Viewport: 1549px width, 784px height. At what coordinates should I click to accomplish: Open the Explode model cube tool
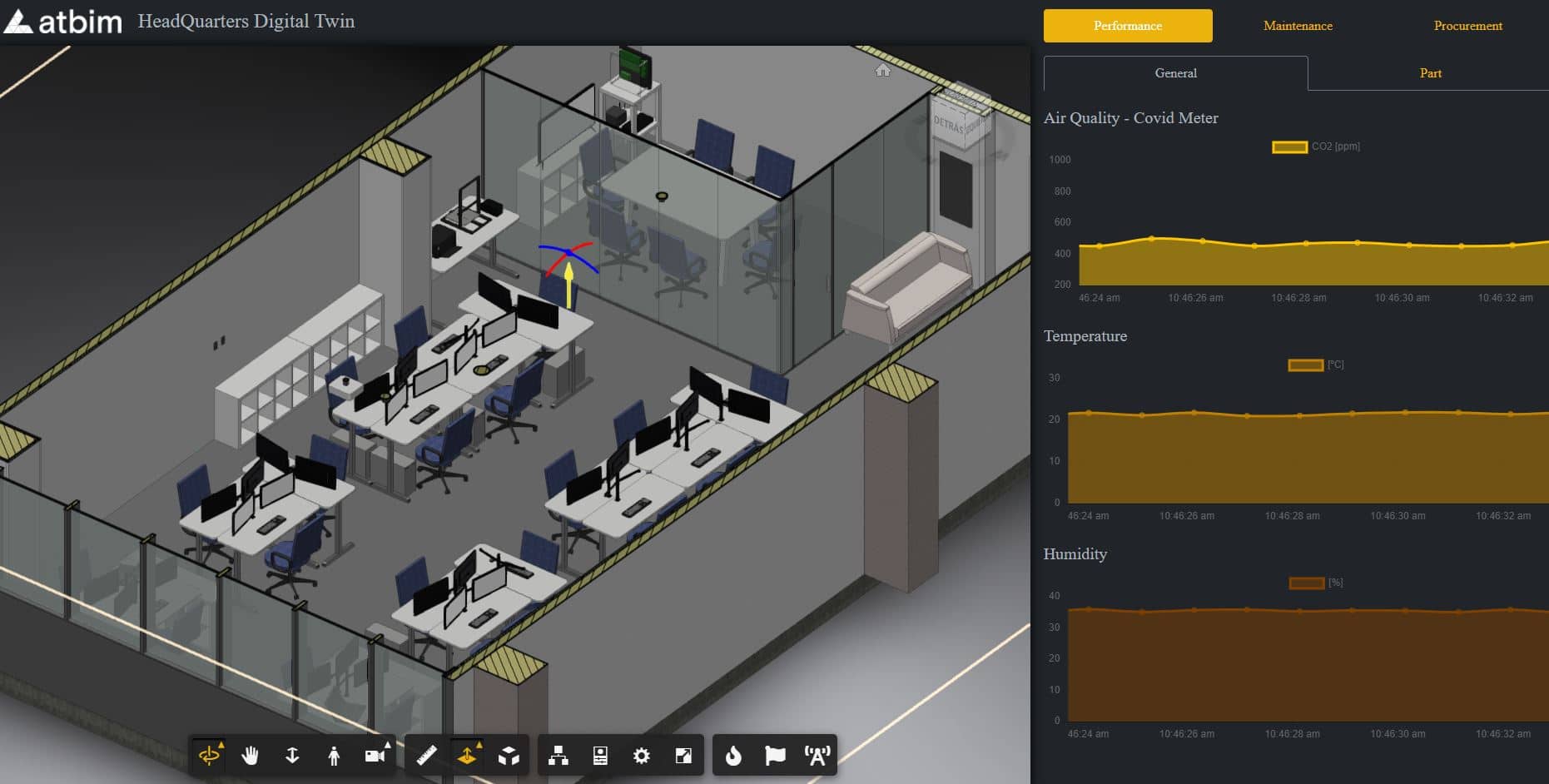(x=509, y=756)
